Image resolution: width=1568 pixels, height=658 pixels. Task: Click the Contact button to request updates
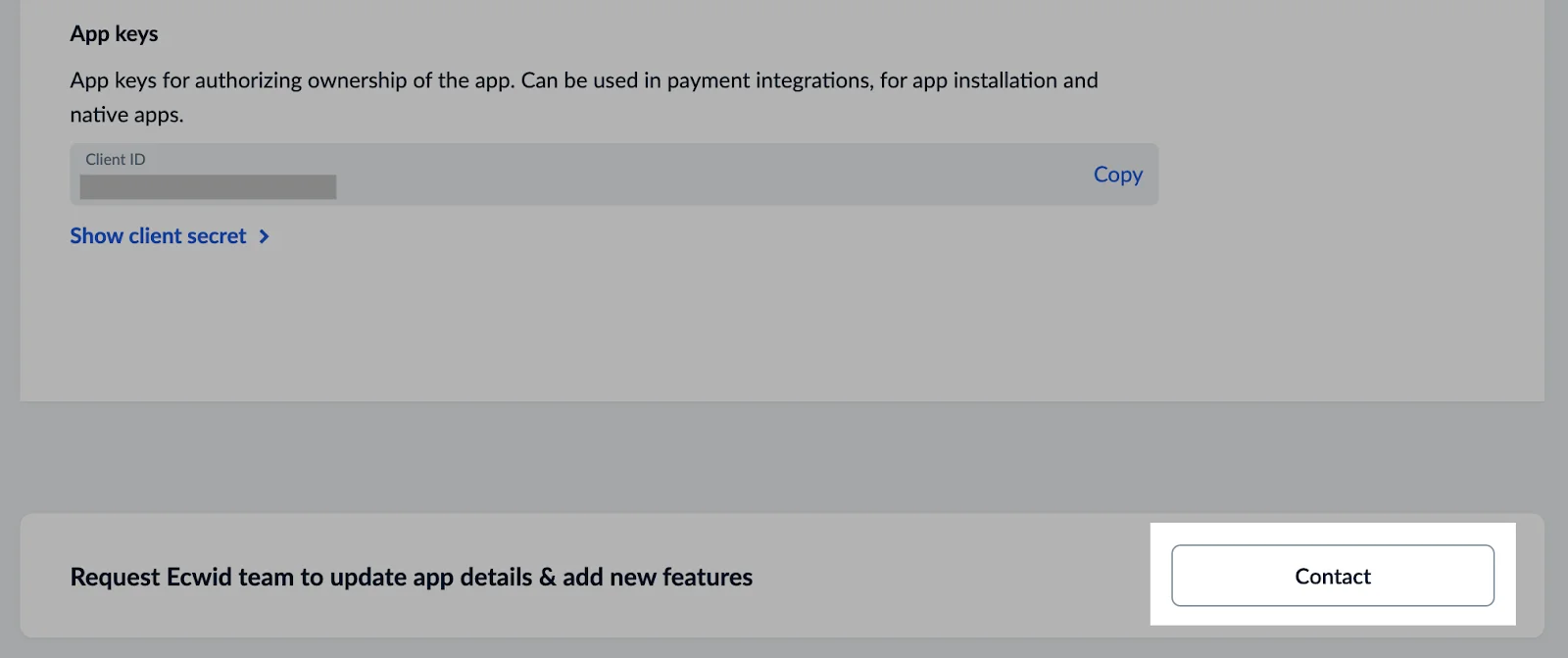(x=1331, y=576)
